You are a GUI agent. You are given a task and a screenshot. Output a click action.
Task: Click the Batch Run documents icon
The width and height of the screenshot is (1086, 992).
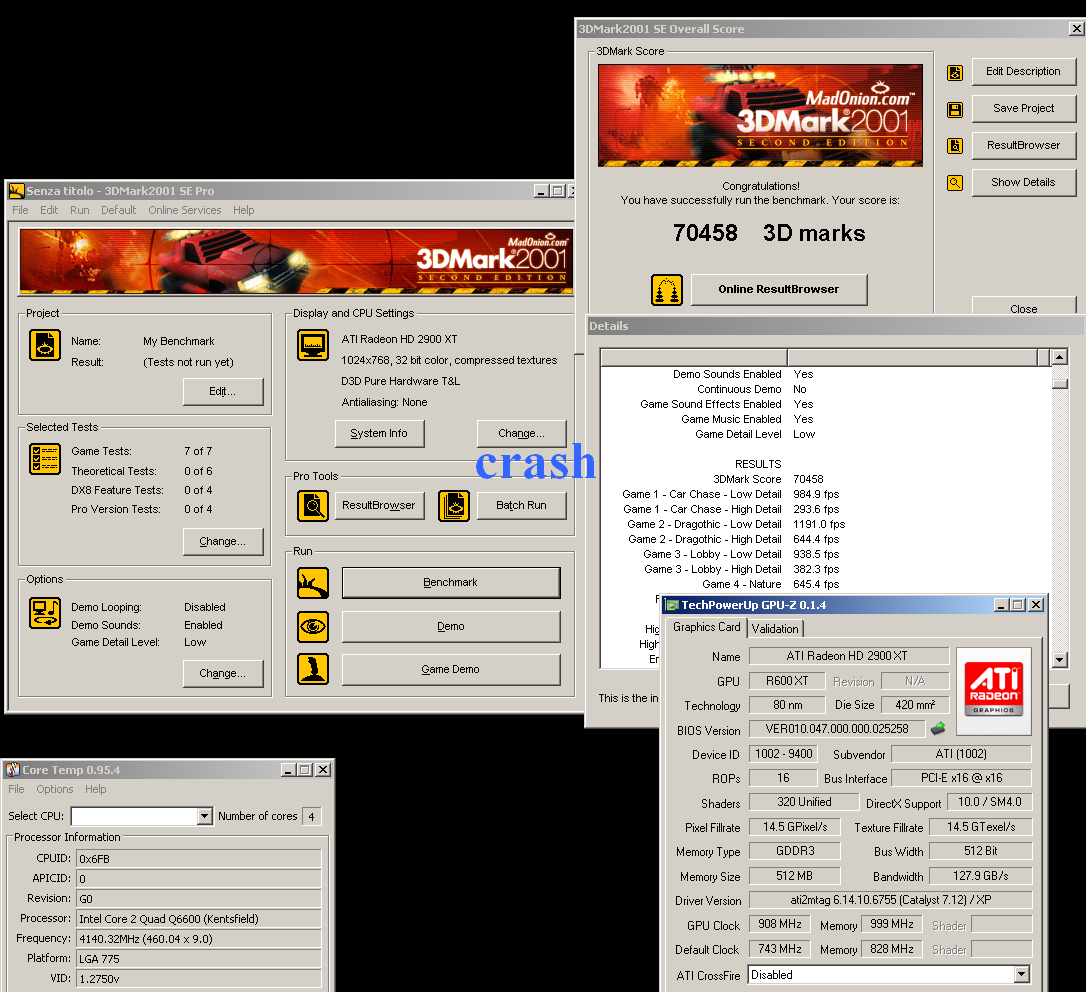coord(454,506)
